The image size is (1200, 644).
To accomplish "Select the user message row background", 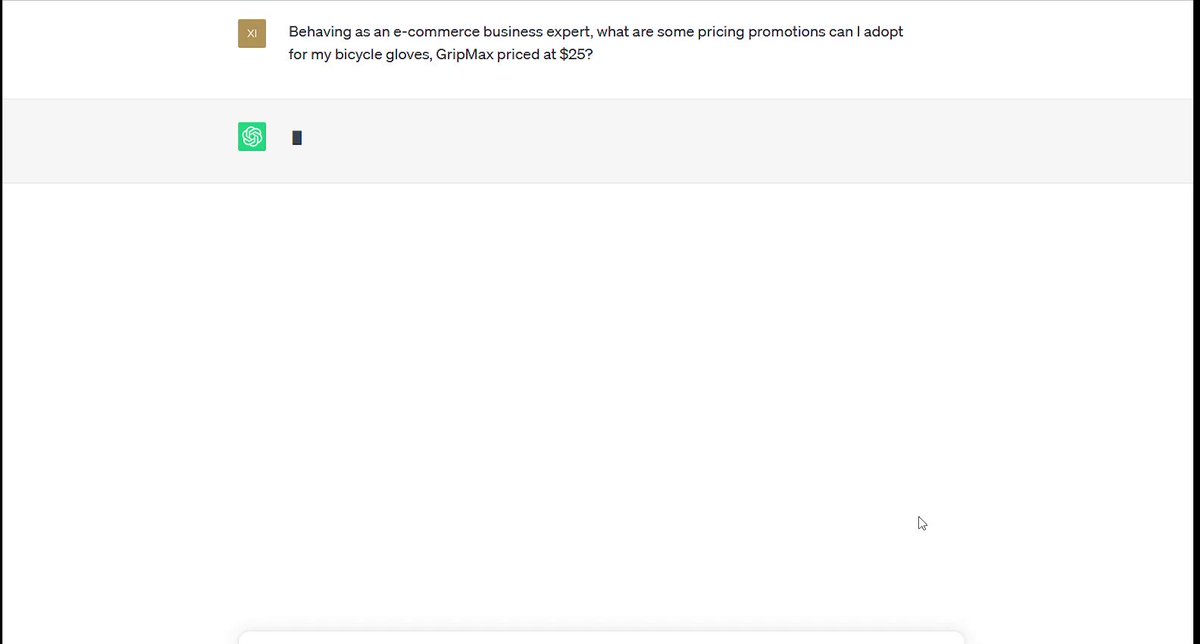I will pyautogui.click(x=601, y=50).
